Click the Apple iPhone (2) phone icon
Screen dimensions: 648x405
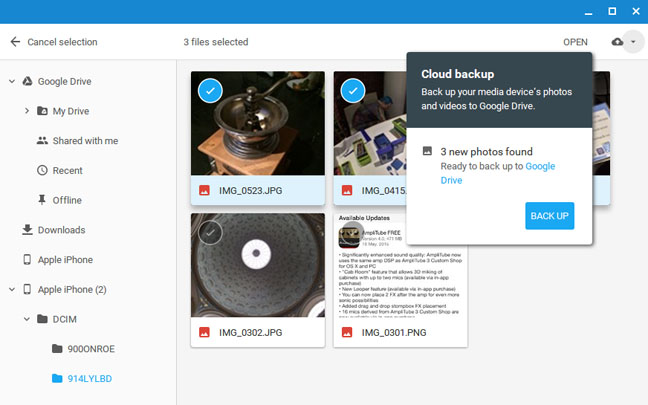point(27,289)
